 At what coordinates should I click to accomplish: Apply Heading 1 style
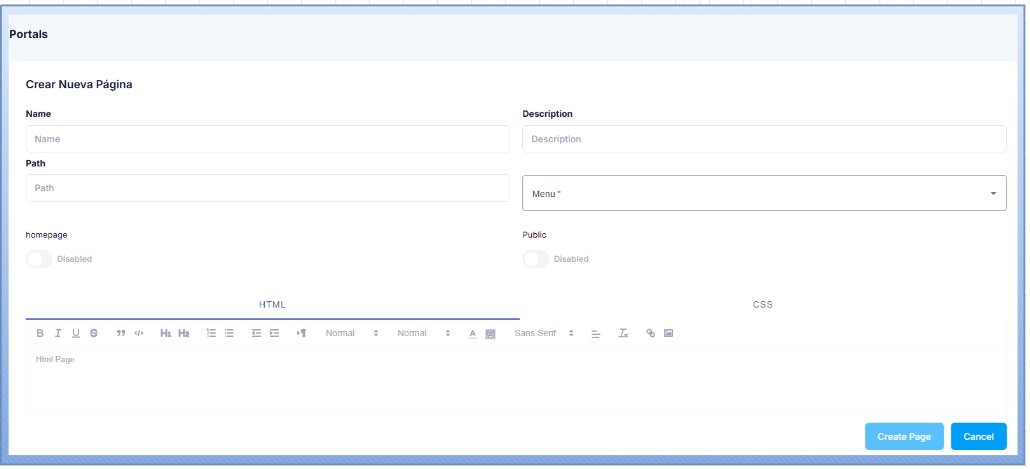tap(165, 333)
